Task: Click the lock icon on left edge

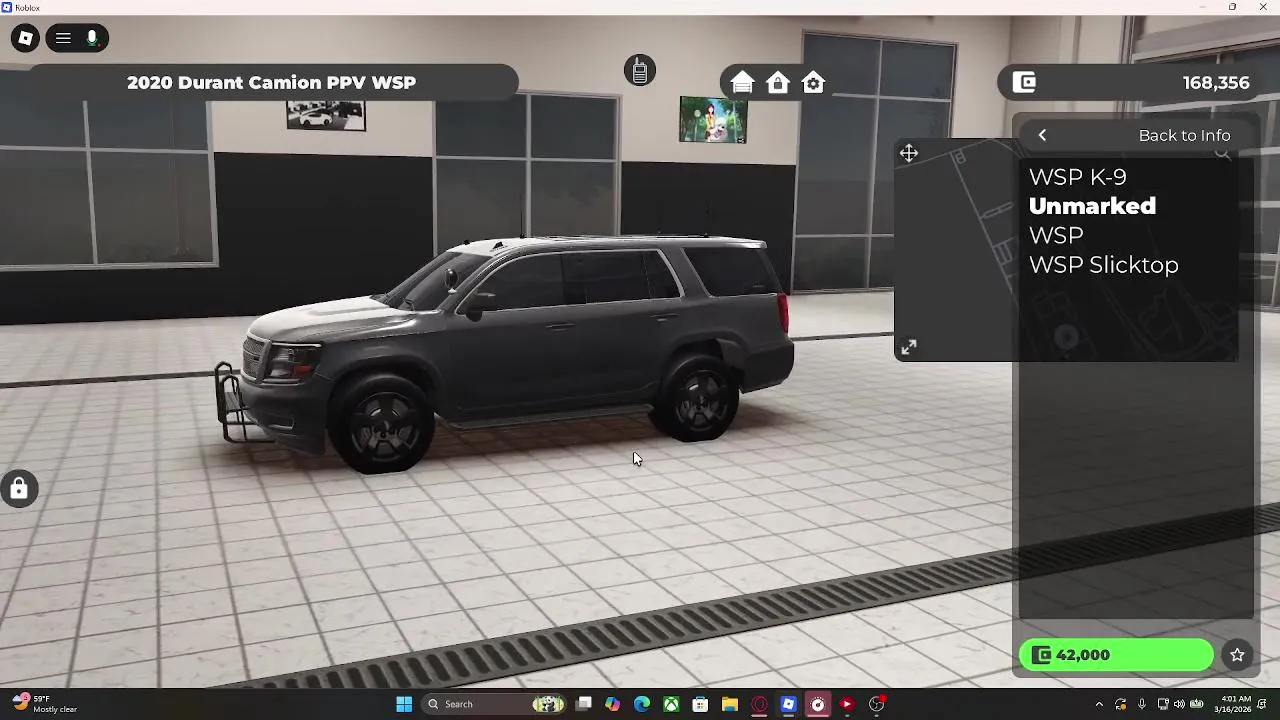Action: point(19,489)
